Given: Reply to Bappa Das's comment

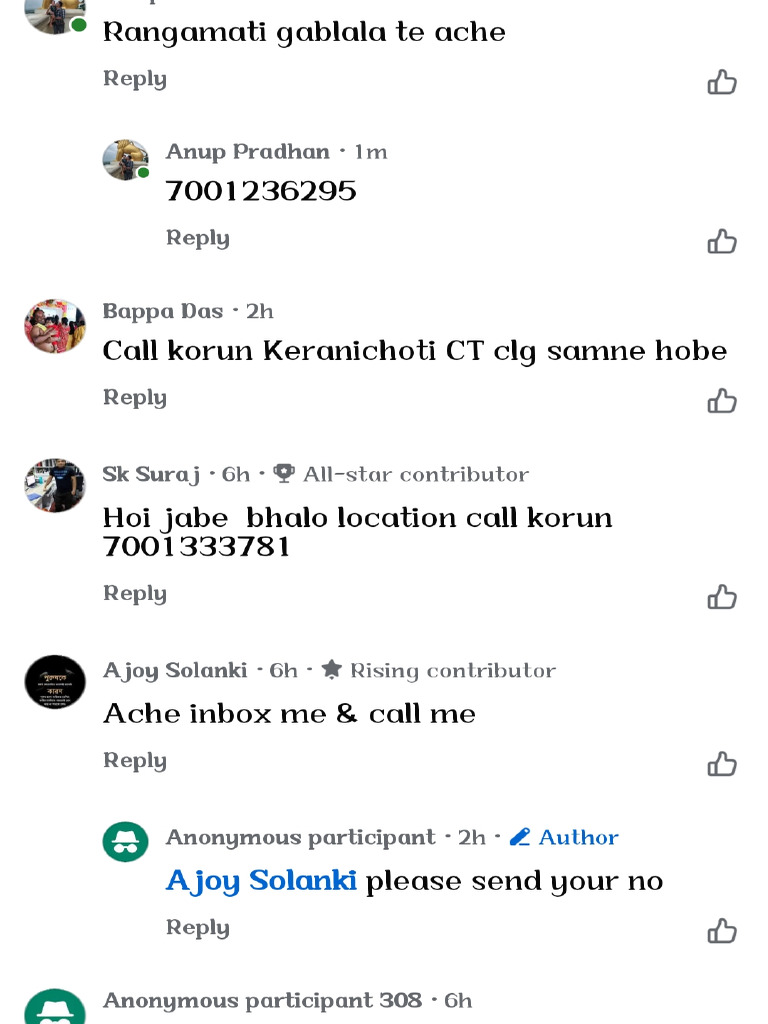Looking at the screenshot, I should (x=135, y=398).
